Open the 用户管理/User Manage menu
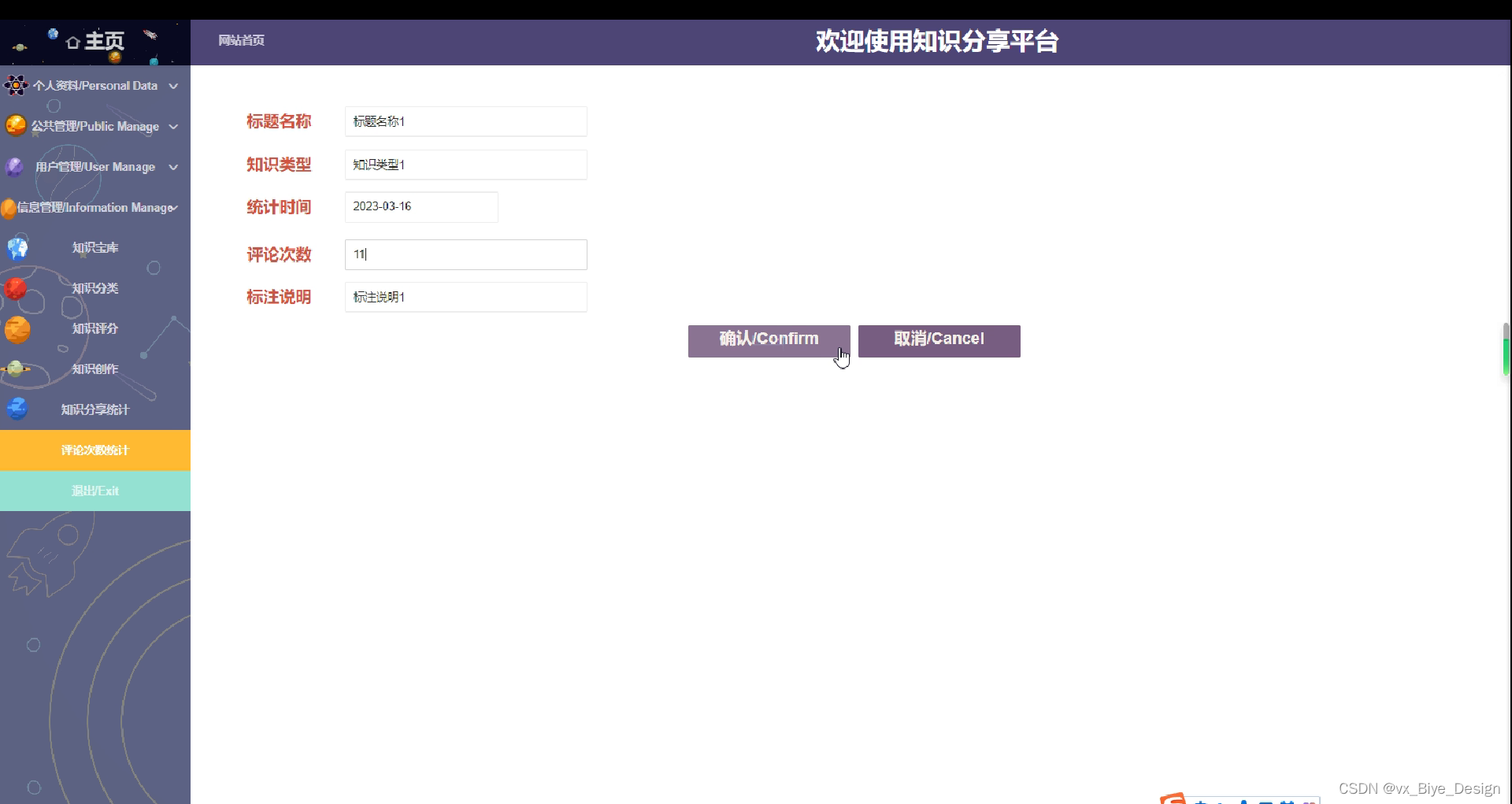The width and height of the screenshot is (1512, 804). (95, 167)
